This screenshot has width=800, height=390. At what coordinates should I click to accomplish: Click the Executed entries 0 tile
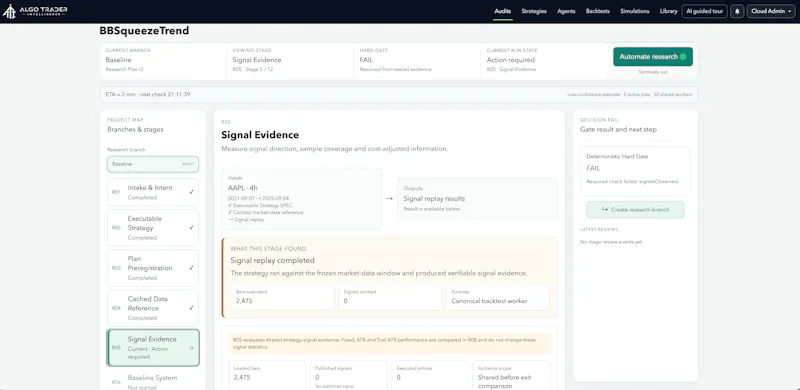(430, 375)
